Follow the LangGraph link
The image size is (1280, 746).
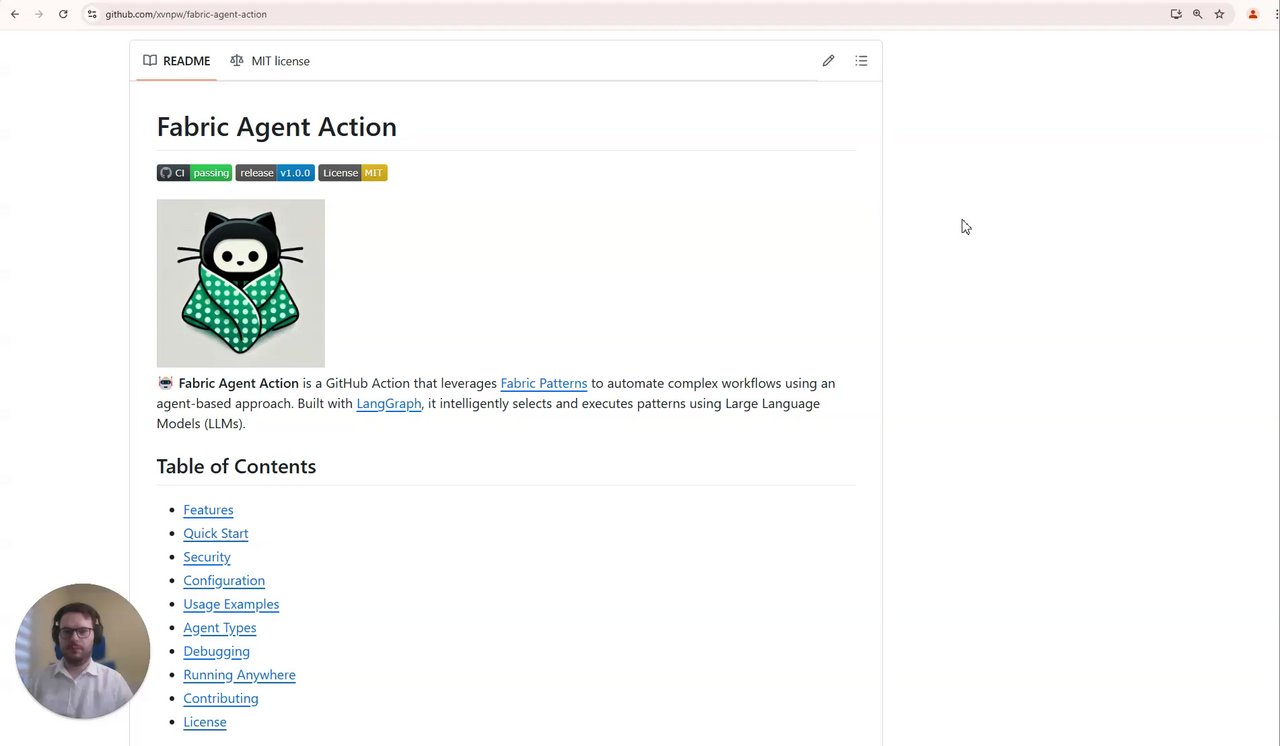389,403
